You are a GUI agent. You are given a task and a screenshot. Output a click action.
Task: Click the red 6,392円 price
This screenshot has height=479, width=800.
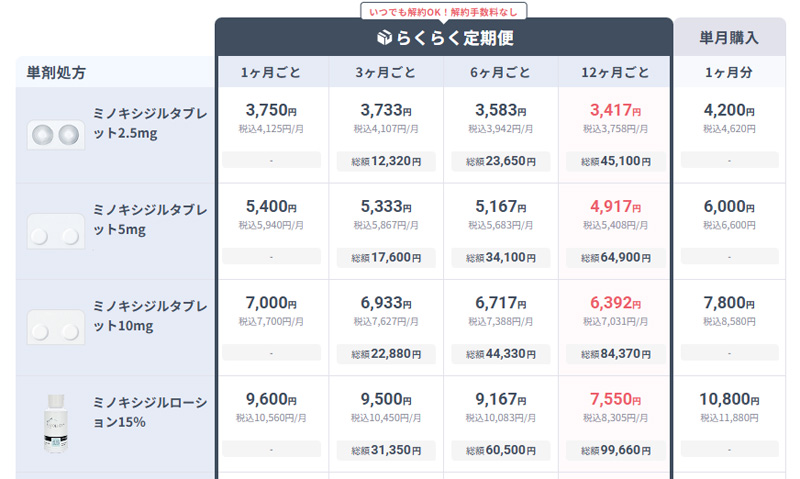tap(615, 303)
